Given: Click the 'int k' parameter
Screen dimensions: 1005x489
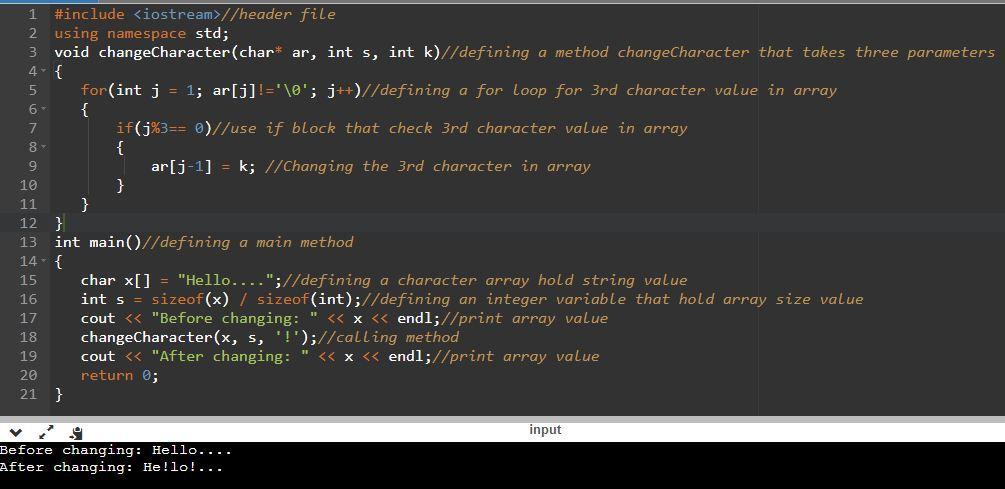Looking at the screenshot, I should tap(411, 52).
